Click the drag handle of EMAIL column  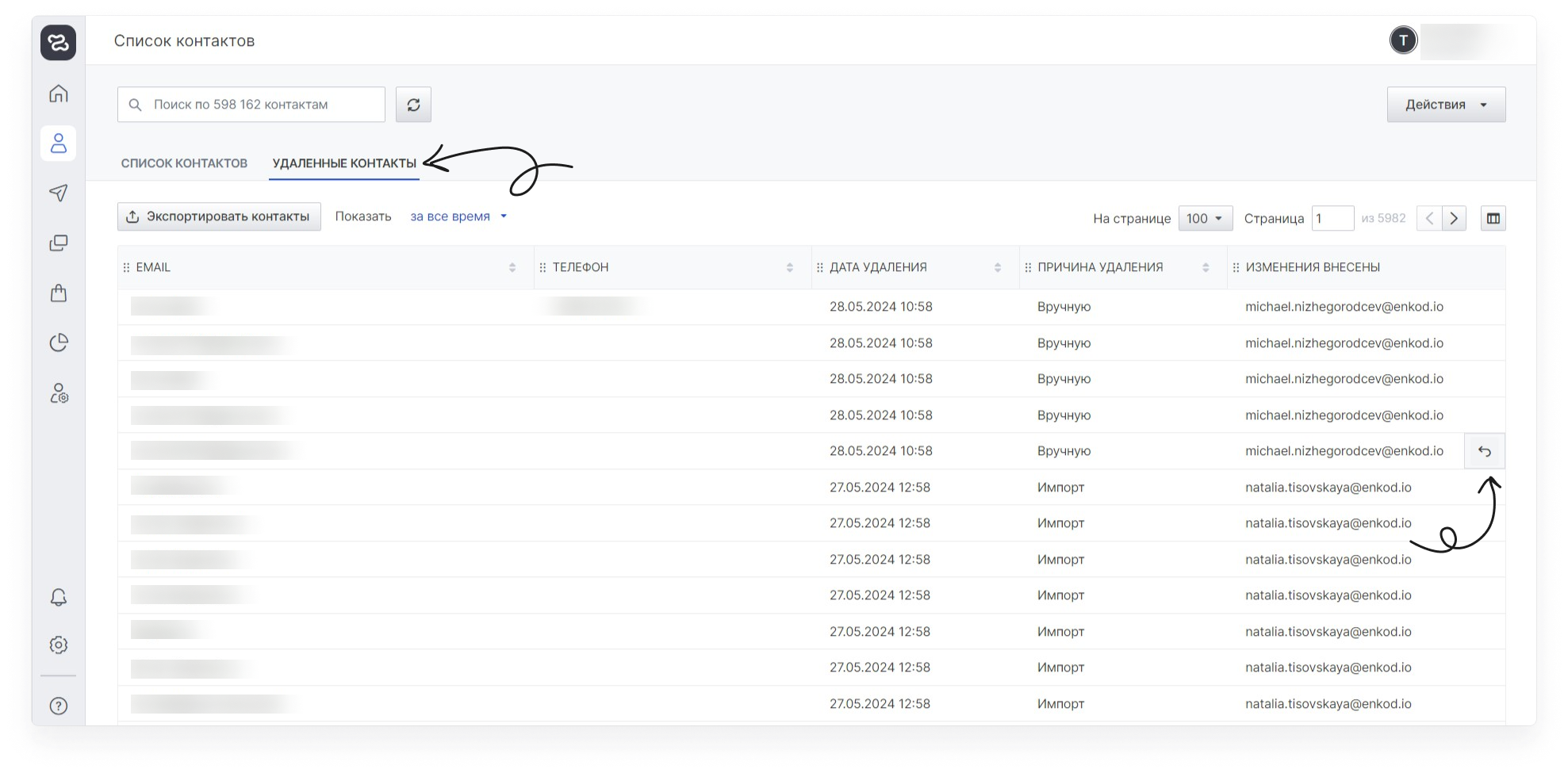[126, 268]
